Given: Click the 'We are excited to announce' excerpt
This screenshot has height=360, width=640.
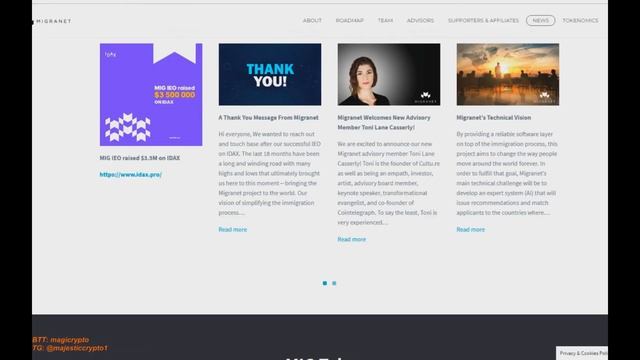Looking at the screenshot, I should 389,183.
